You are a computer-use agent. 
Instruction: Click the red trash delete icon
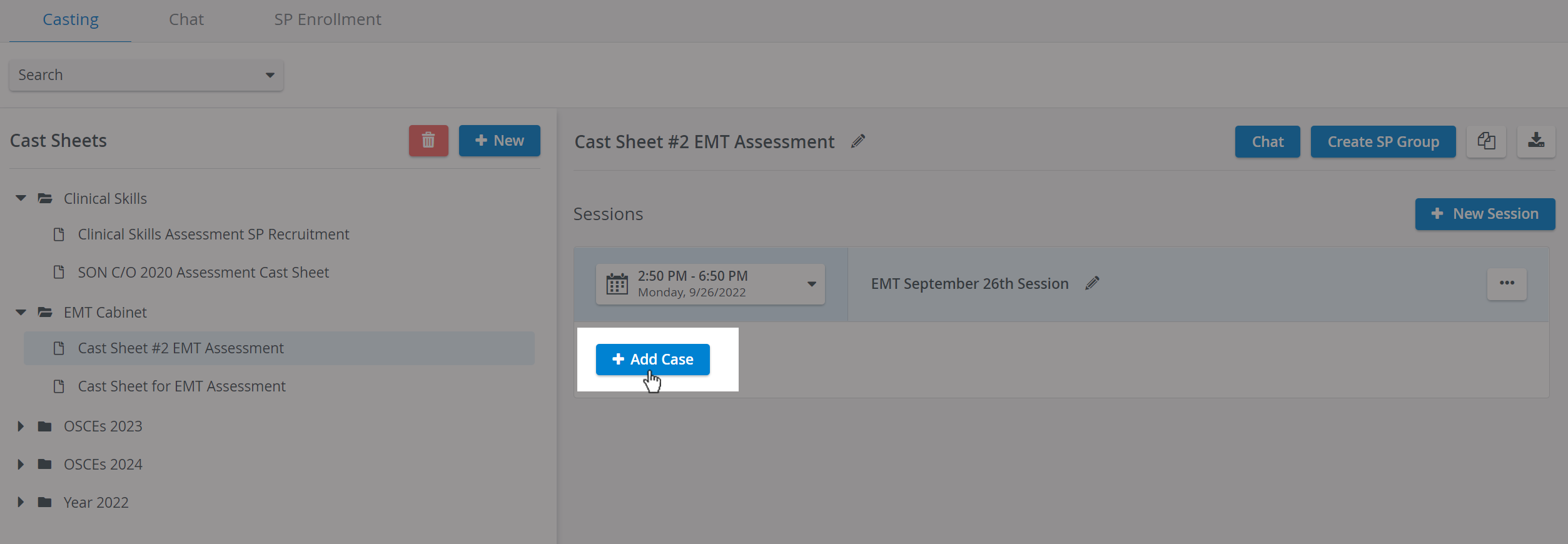[x=428, y=141]
